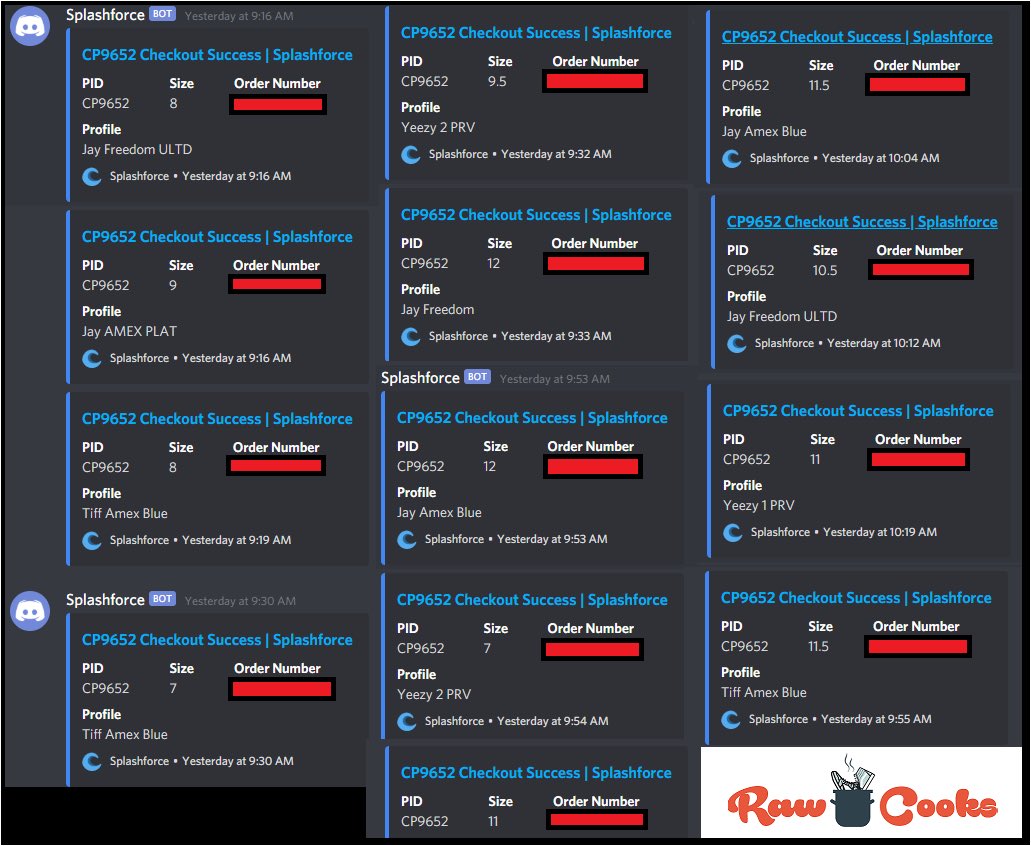The height and width of the screenshot is (846, 1031).
Task: Click the 'Yeezy 1 PRV' profile text
Action: 759,505
